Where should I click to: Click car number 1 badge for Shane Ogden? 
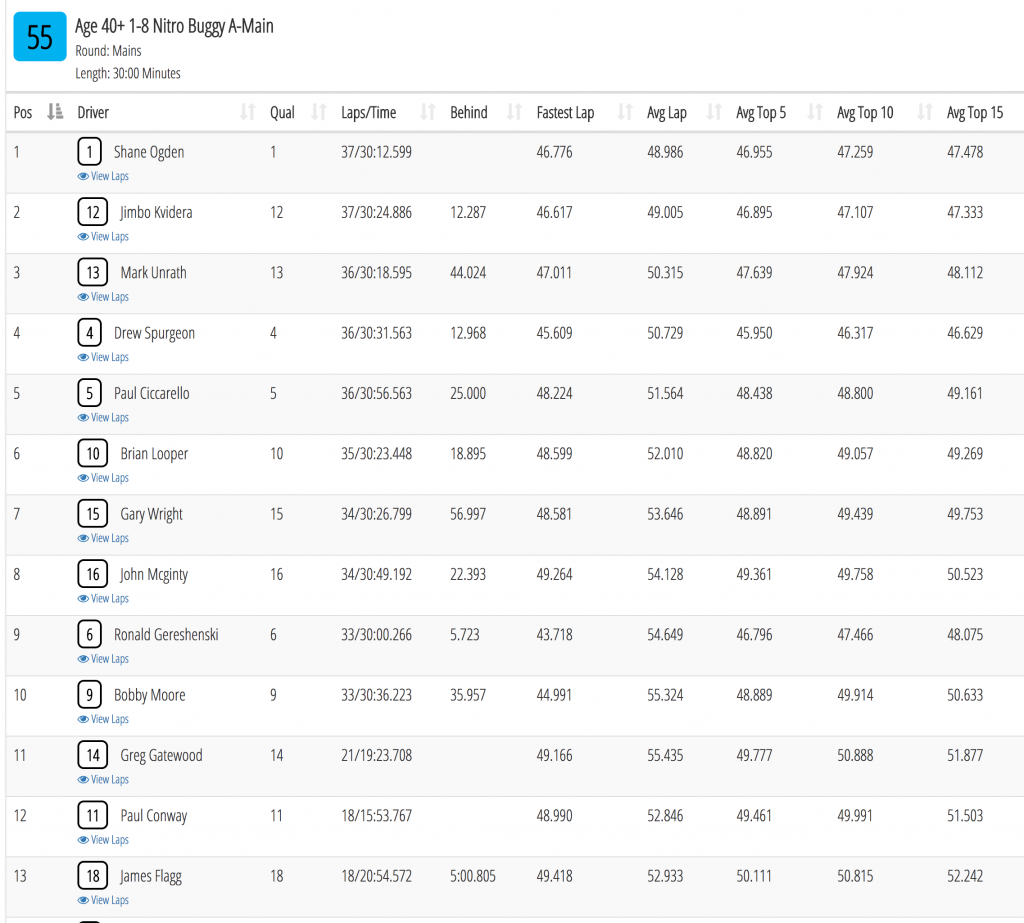pos(89,152)
